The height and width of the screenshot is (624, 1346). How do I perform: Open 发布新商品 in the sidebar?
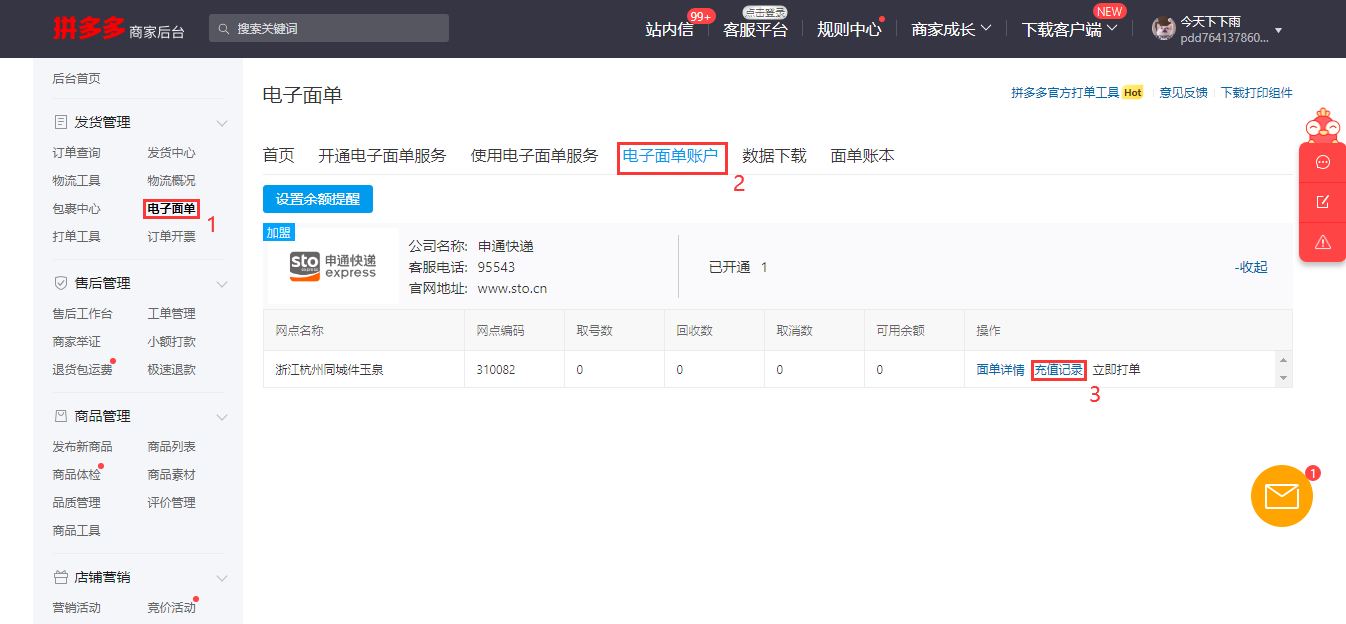pyautogui.click(x=83, y=447)
